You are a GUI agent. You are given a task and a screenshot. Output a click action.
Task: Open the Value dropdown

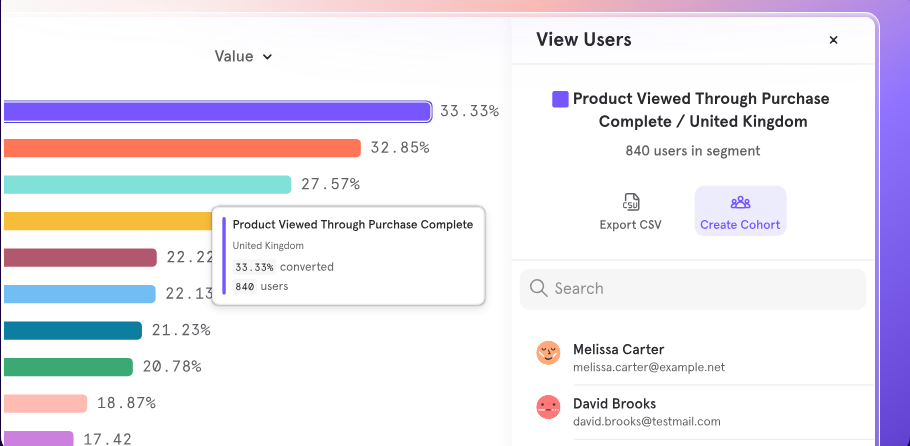(x=243, y=56)
